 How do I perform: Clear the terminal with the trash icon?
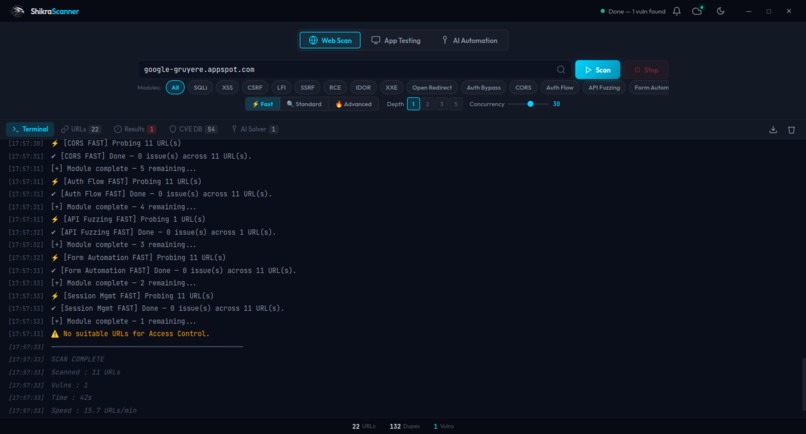tap(791, 130)
